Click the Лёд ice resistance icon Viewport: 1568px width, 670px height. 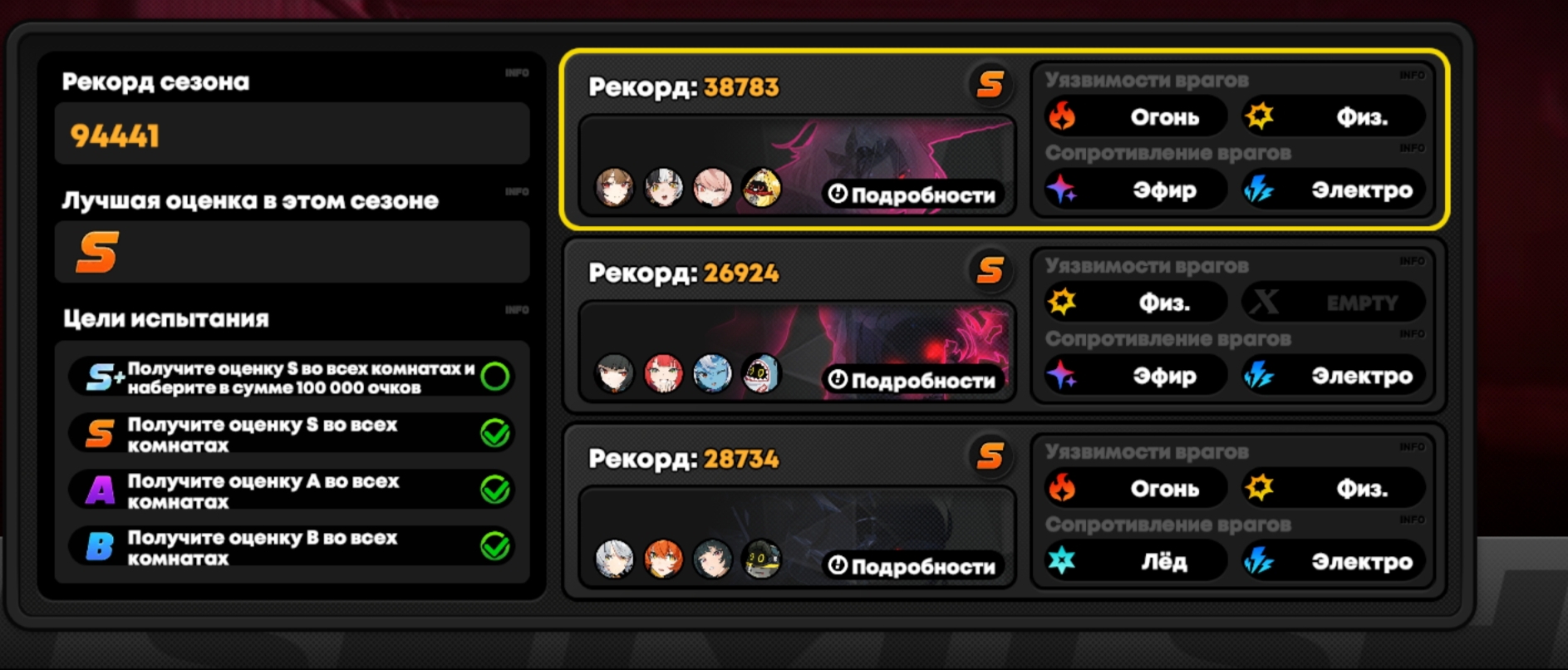coord(1062,561)
